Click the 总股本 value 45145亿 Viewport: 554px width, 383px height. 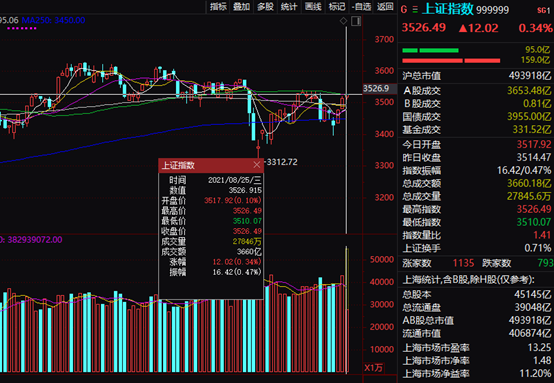click(x=532, y=294)
